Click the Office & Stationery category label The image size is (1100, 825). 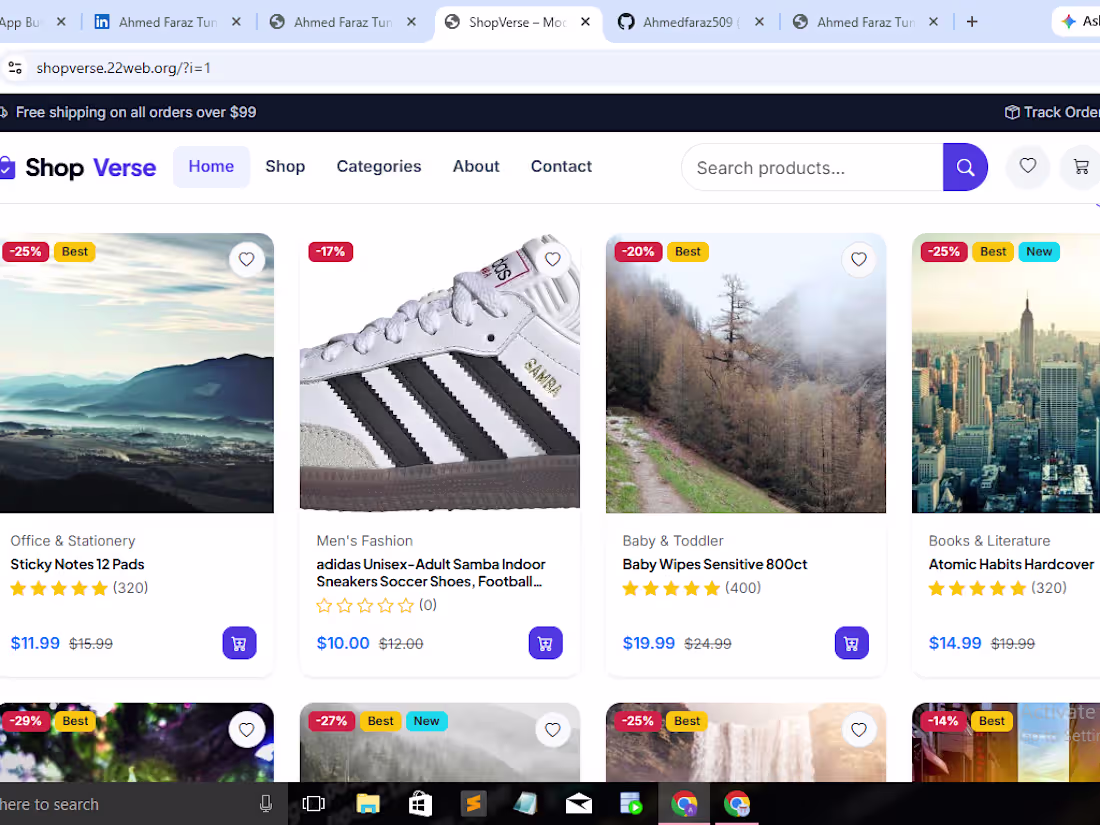[73, 541]
